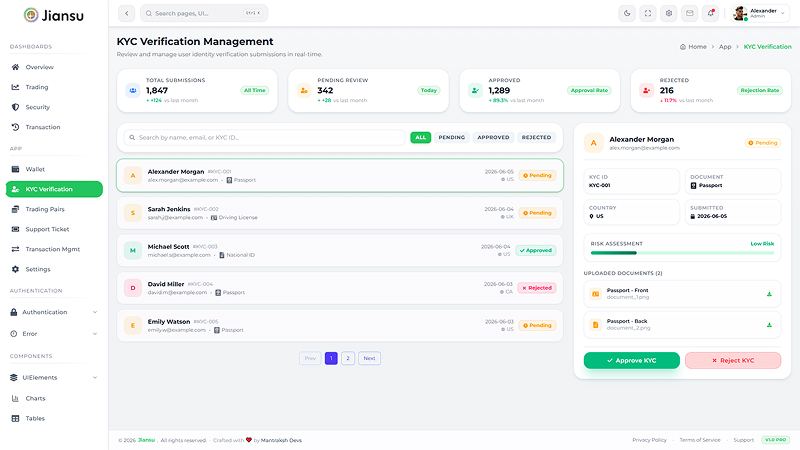Open Transaction in sidebar
Screen dimensions: 800x450
54,127
